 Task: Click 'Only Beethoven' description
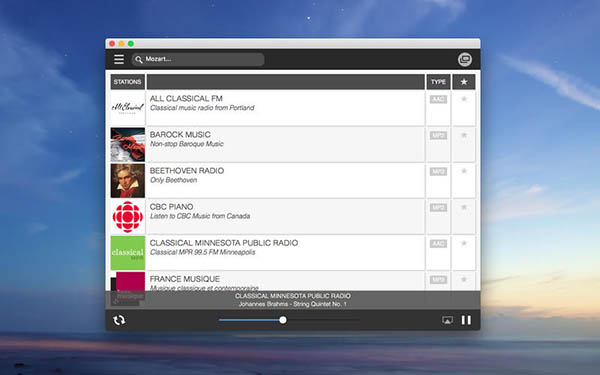pyautogui.click(x=173, y=180)
